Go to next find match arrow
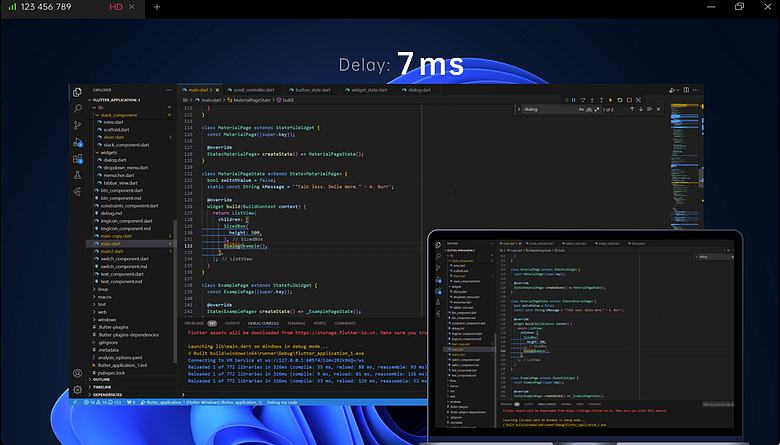 [x=641, y=109]
